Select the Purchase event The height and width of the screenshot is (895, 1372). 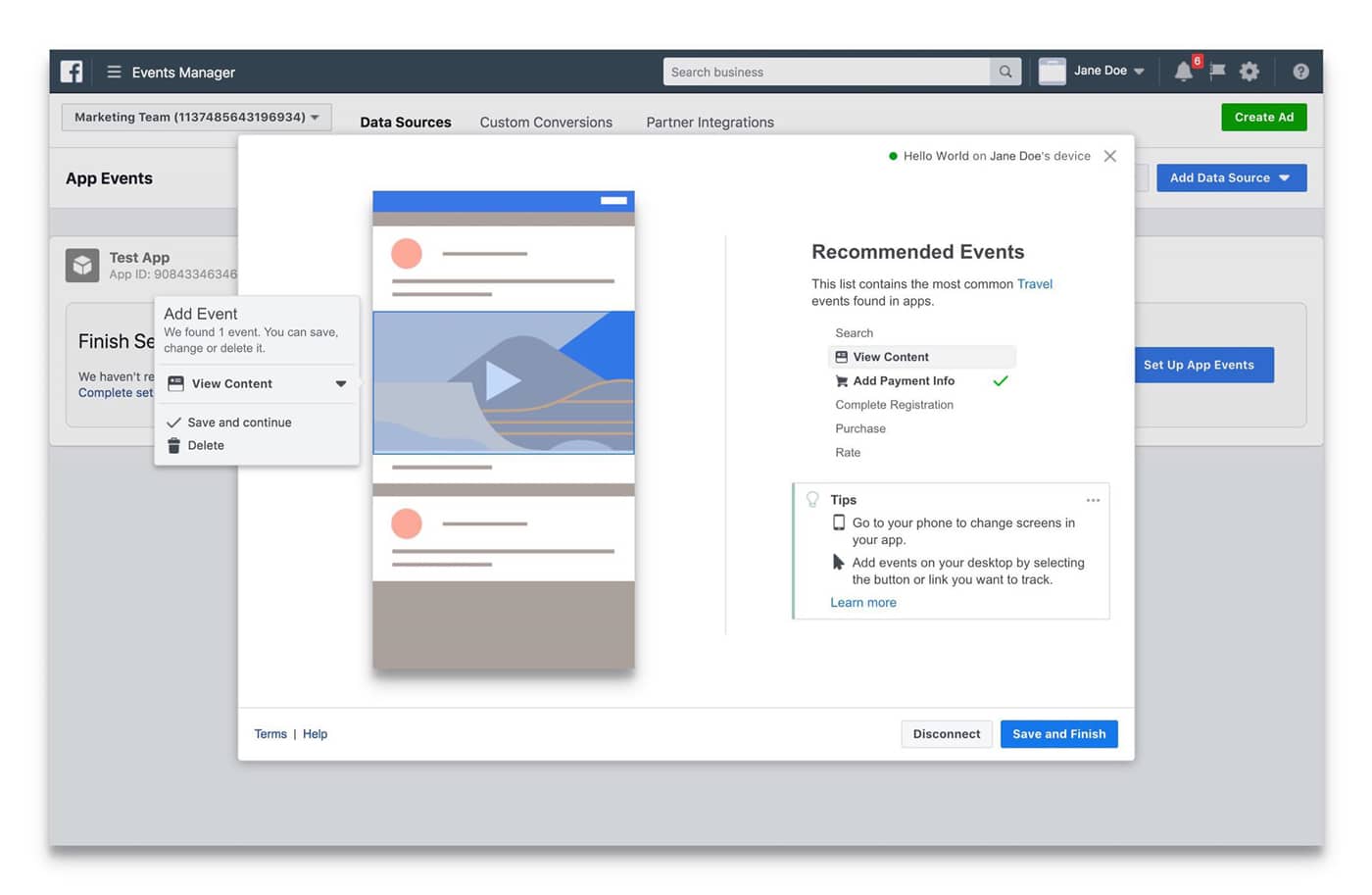click(860, 428)
